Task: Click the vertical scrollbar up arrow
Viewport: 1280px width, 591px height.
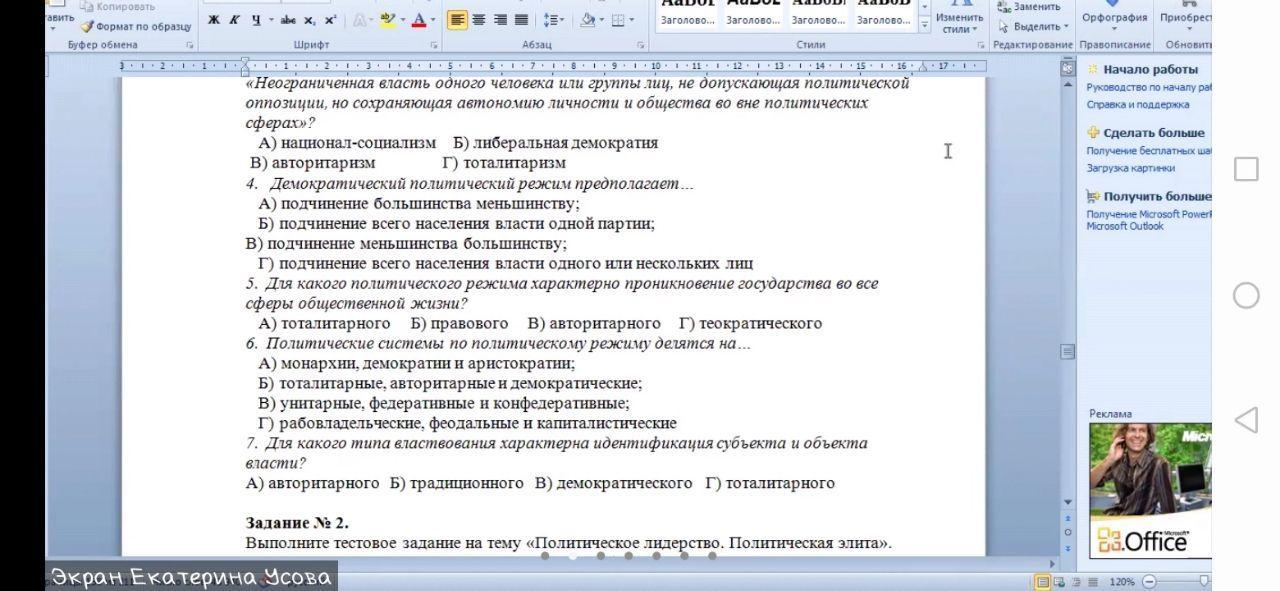Action: pos(1067,85)
